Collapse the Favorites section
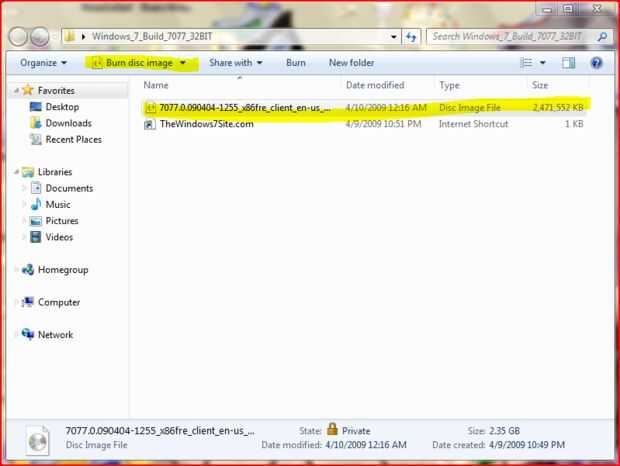This screenshot has height=466, width=620. pyautogui.click(x=16, y=91)
